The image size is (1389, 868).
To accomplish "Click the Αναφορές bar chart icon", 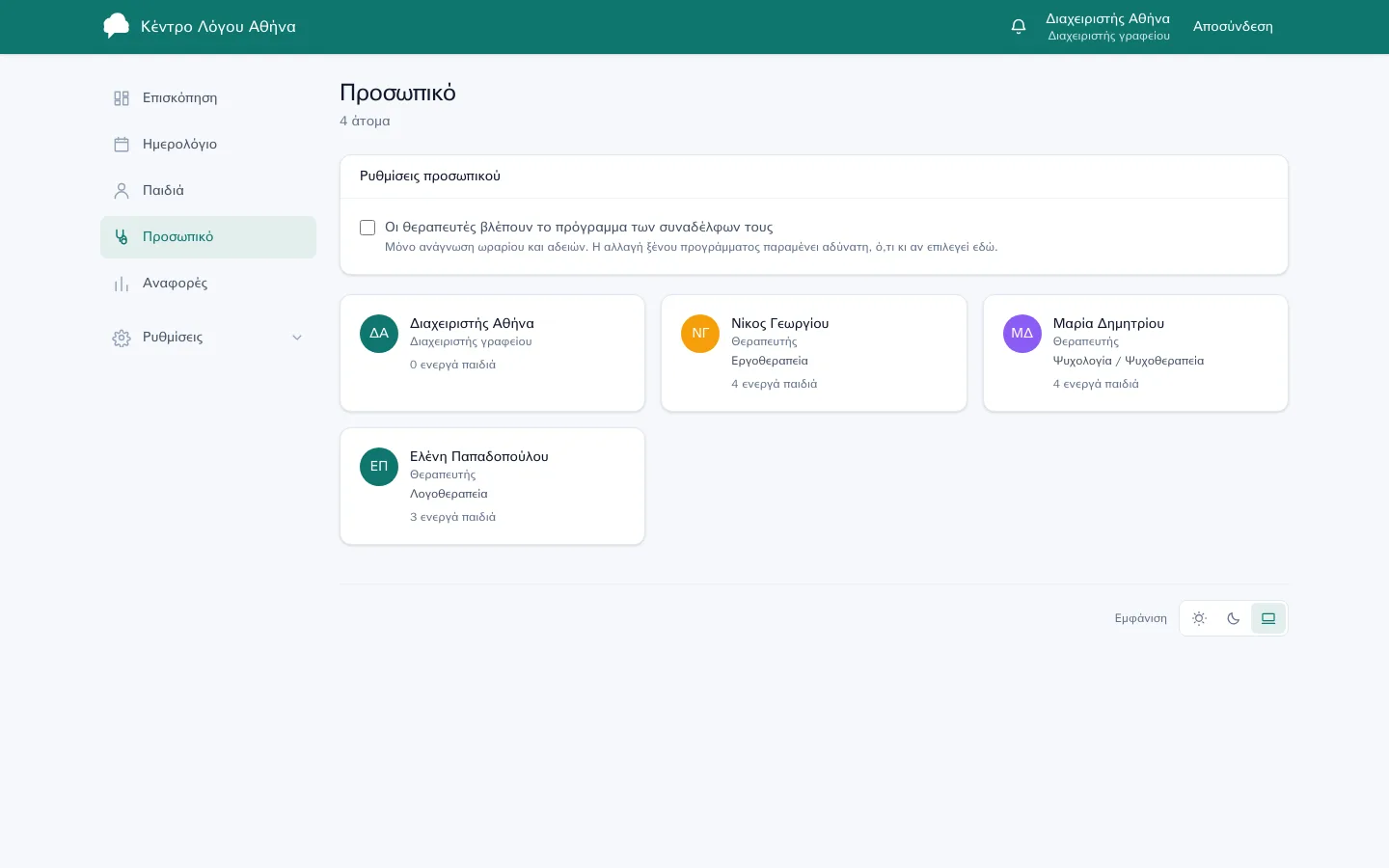I will click(122, 284).
